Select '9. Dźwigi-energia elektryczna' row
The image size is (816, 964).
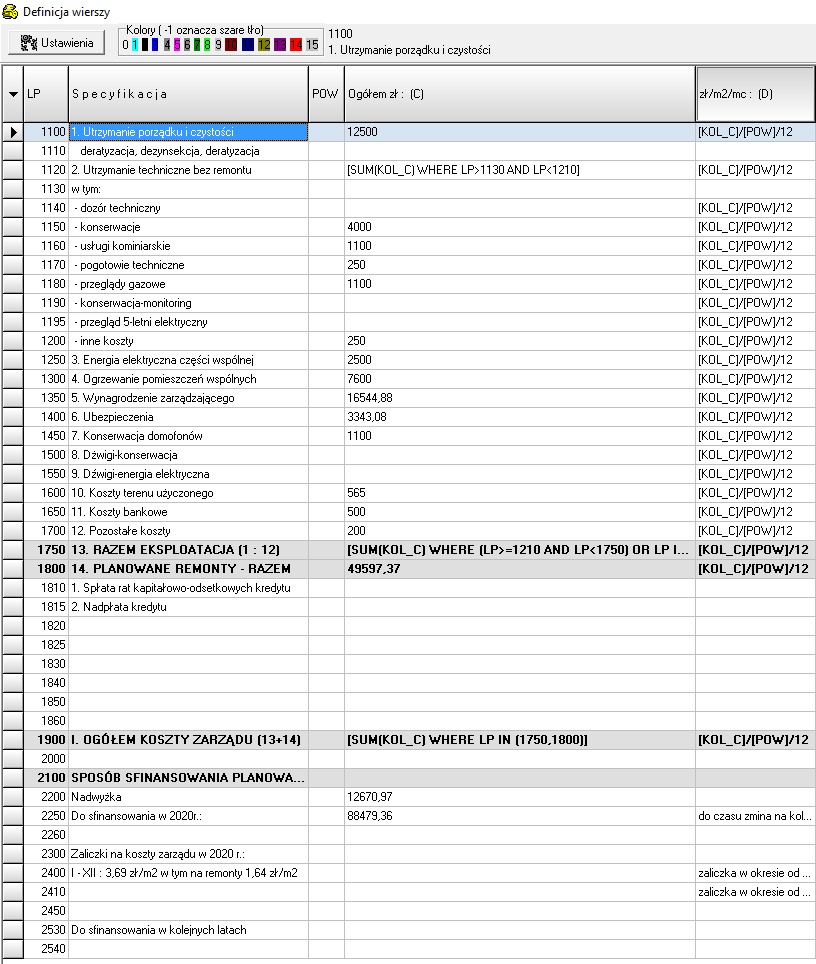[x=188, y=474]
